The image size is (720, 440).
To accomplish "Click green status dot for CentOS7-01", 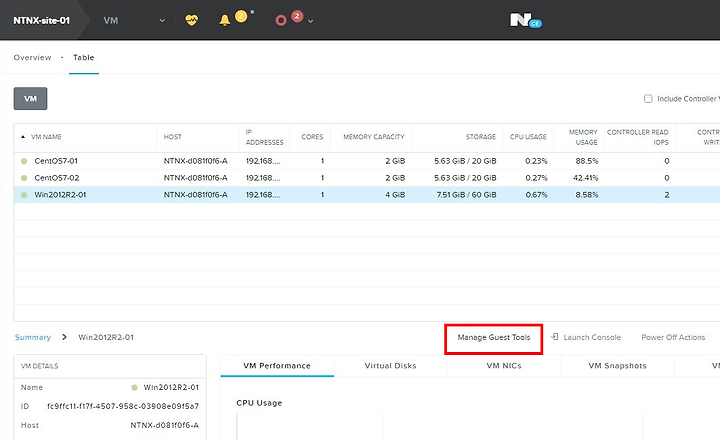I will click(24, 161).
